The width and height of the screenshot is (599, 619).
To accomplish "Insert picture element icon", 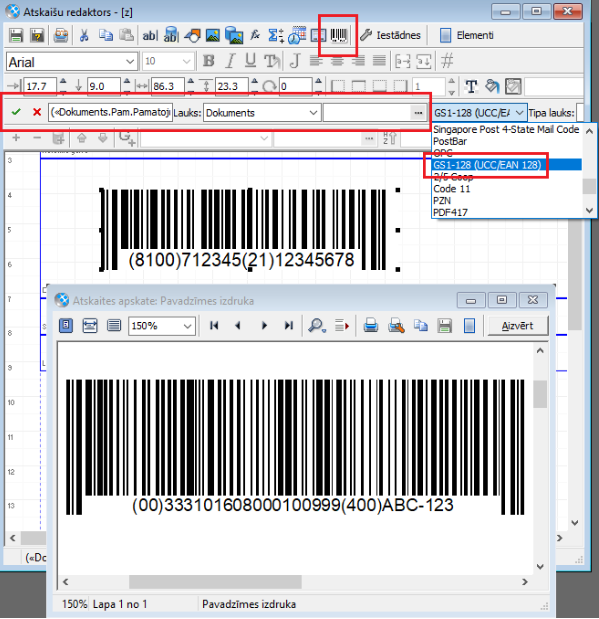I will click(213, 36).
